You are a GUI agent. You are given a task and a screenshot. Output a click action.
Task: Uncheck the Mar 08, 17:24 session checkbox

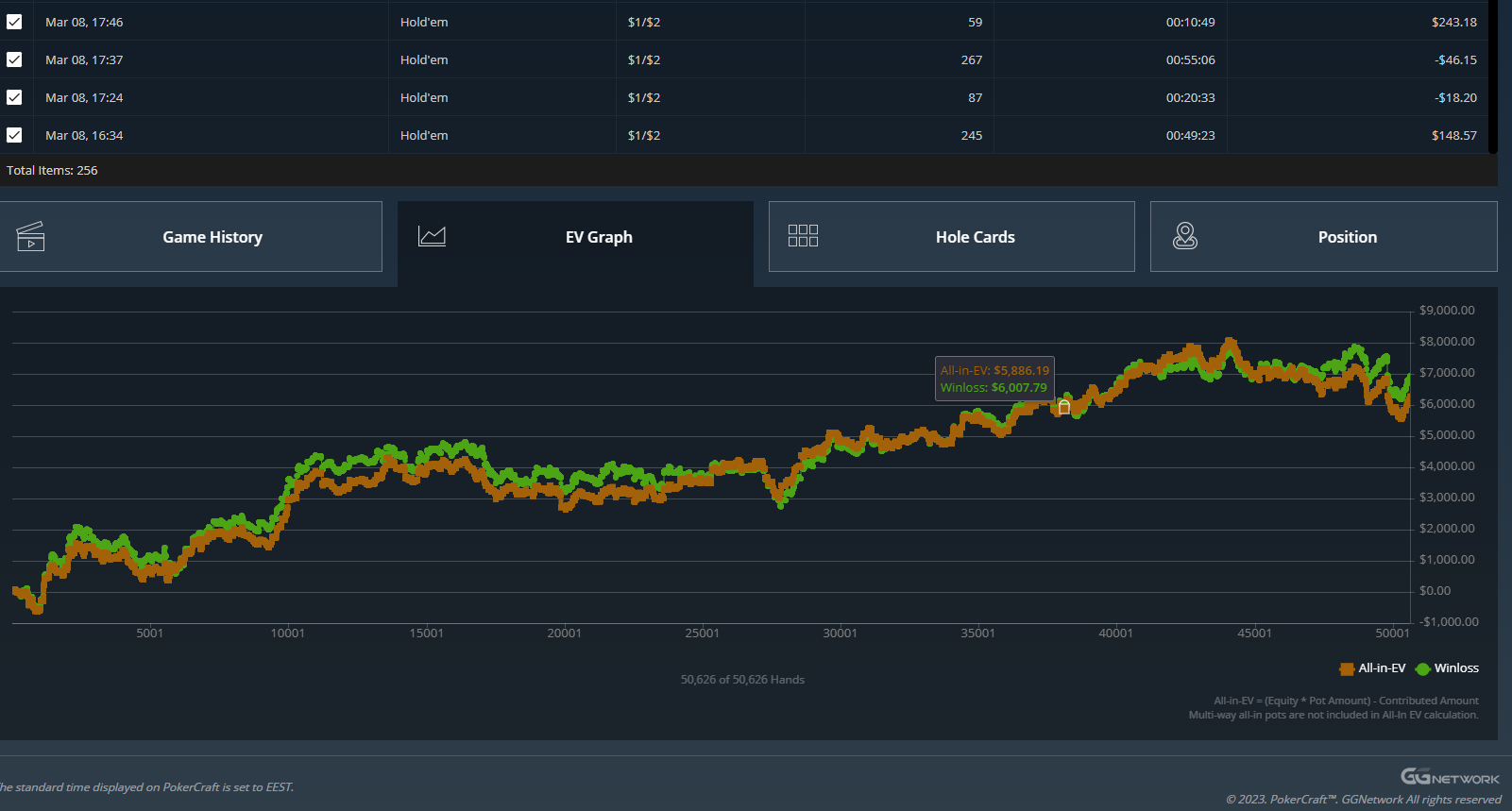coord(14,97)
